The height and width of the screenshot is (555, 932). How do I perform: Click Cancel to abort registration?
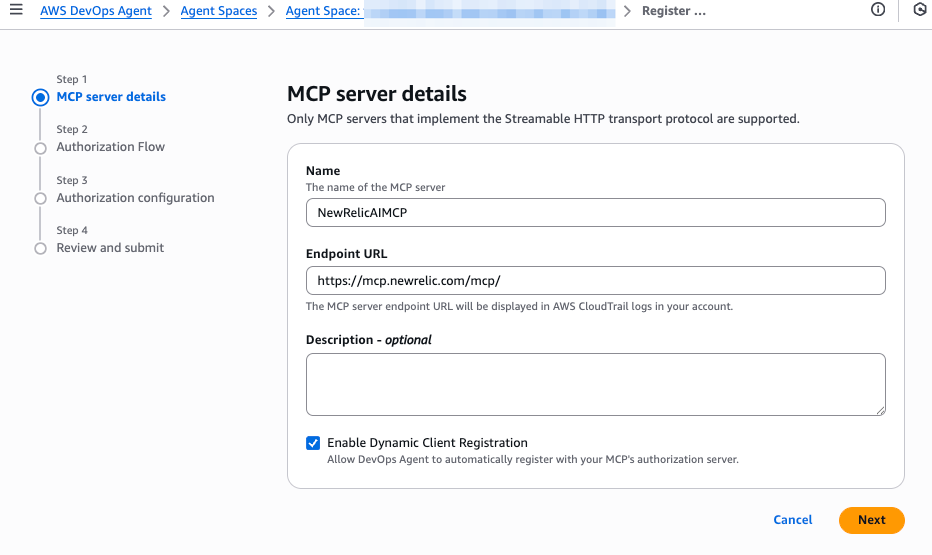click(x=793, y=520)
